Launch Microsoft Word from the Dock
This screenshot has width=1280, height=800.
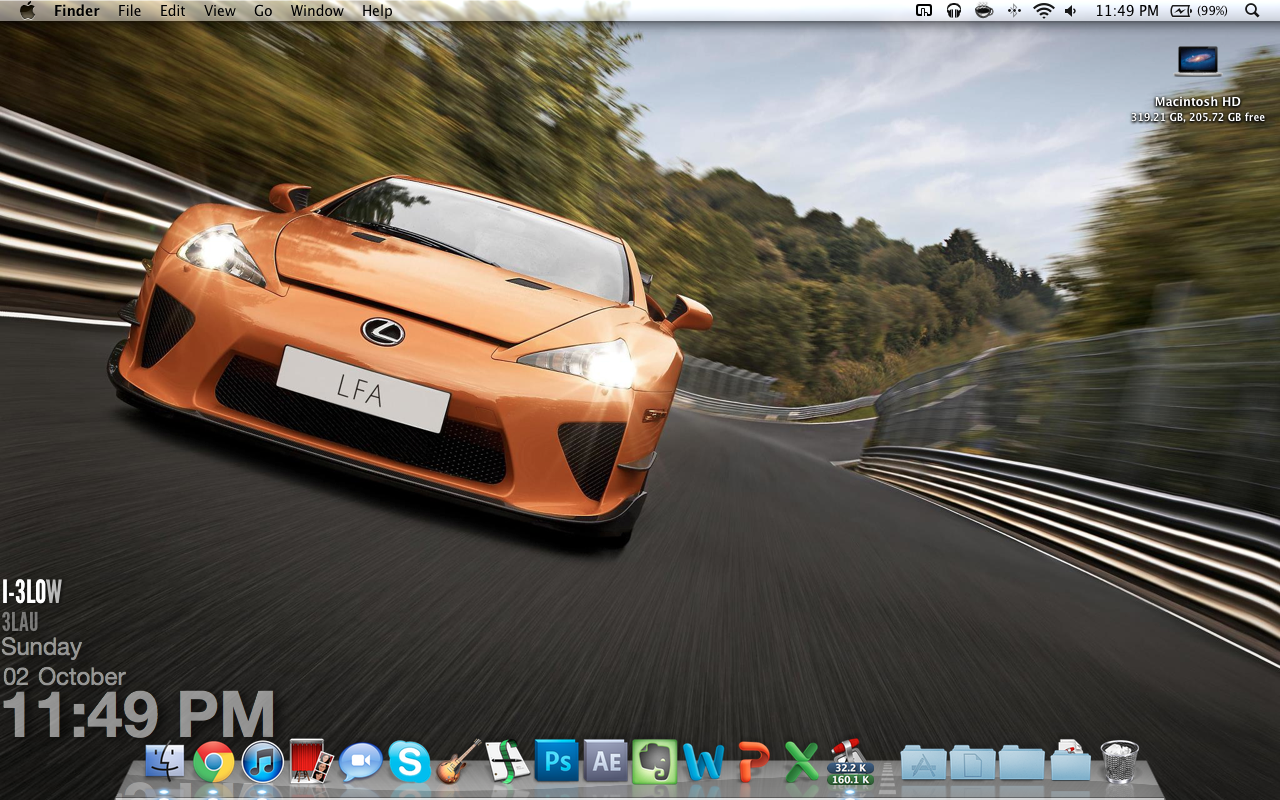pos(704,763)
